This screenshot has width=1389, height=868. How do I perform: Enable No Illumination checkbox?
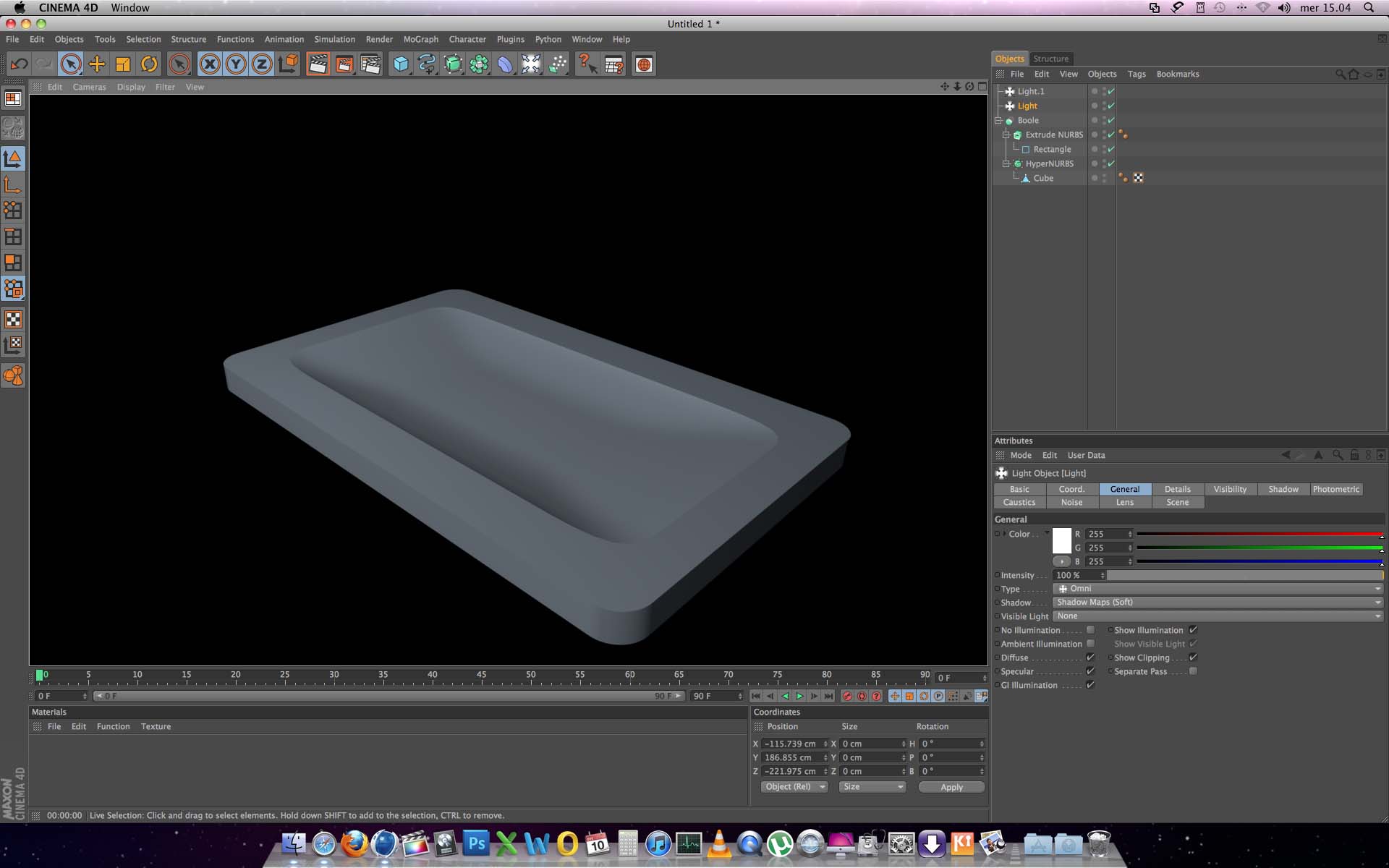tap(1090, 630)
